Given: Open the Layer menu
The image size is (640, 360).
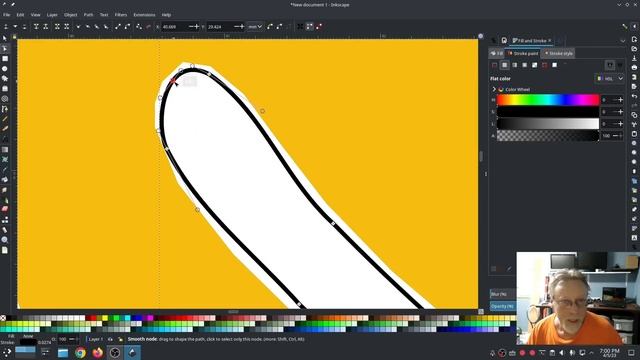Looking at the screenshot, I should point(52,15).
